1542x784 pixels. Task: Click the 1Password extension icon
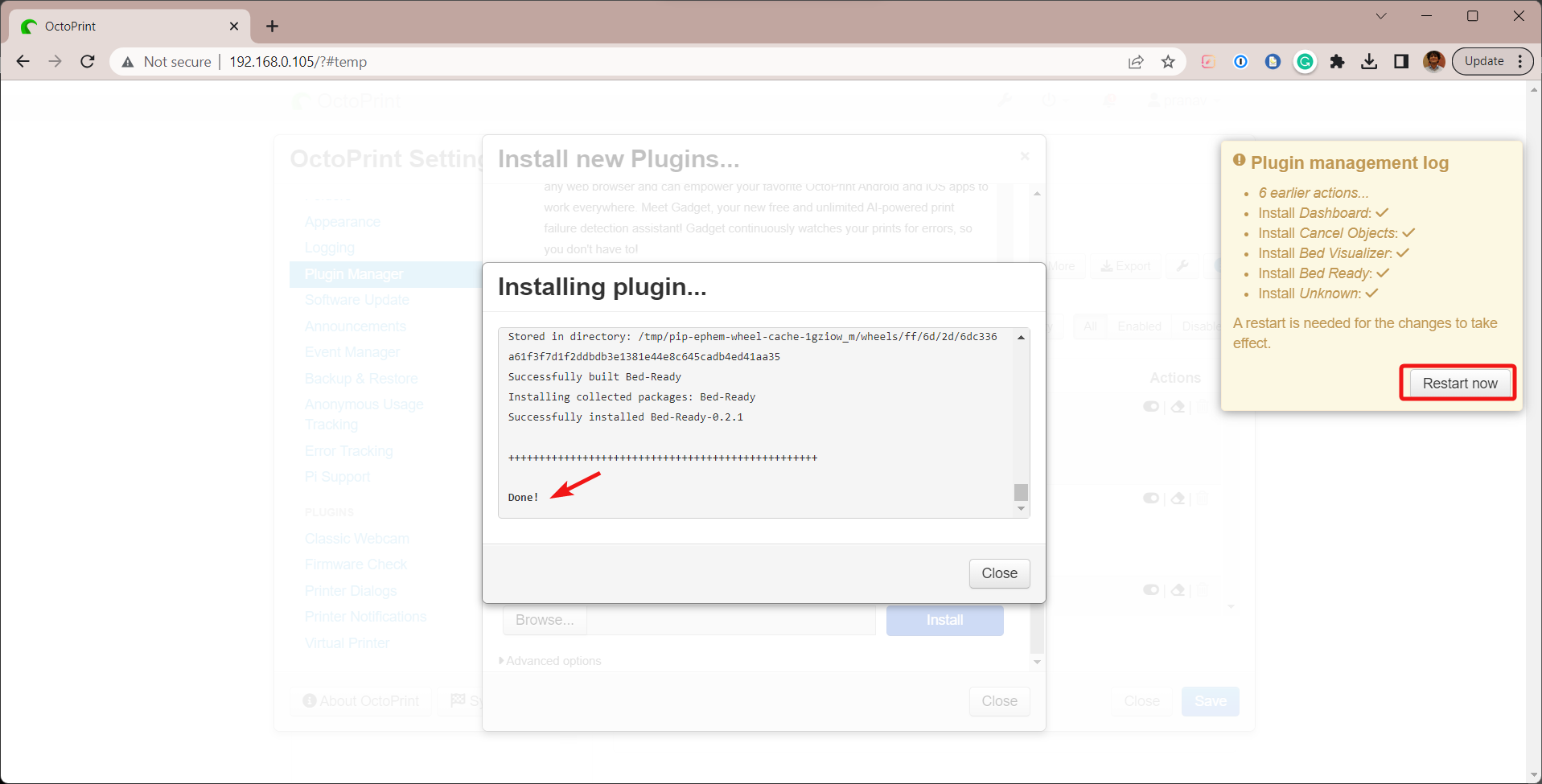[1240, 62]
